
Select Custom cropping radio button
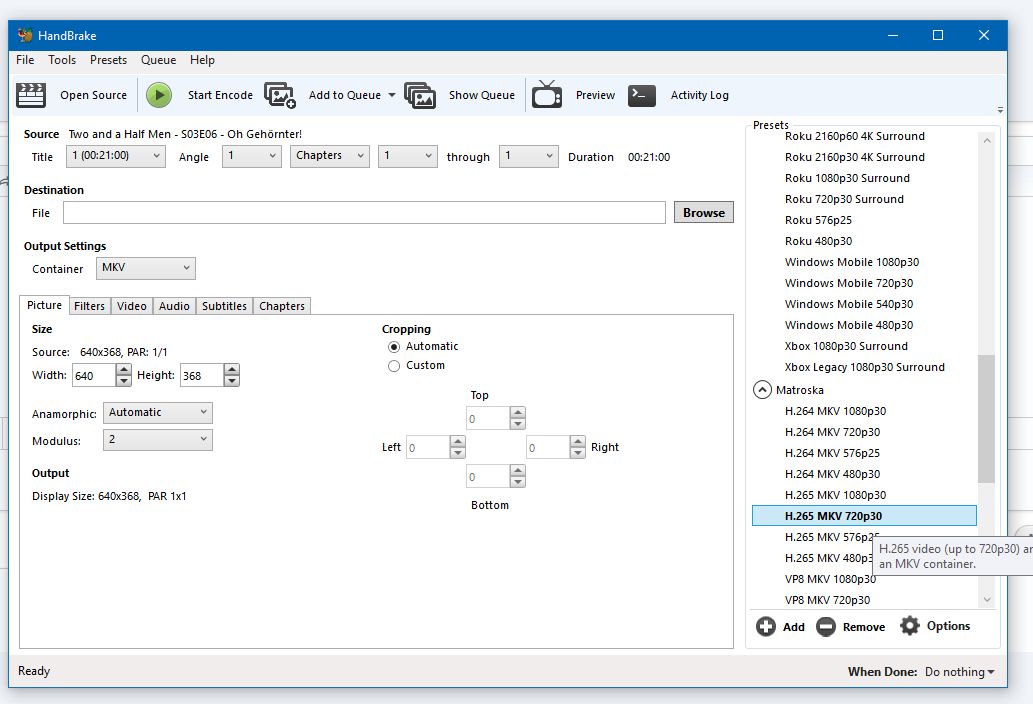(394, 366)
